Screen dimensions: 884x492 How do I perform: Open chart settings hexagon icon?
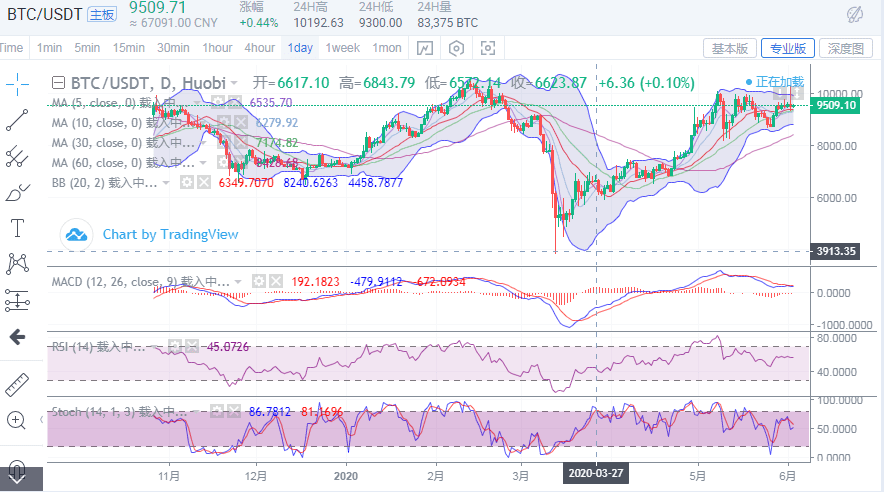point(457,48)
